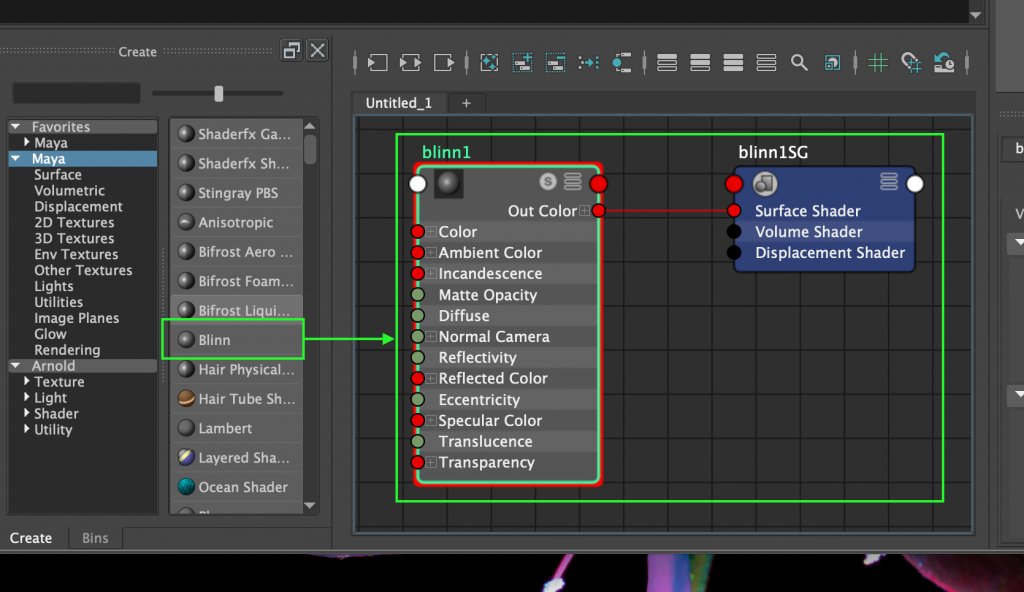Open a new graph tab with the plus button
The height and width of the screenshot is (592, 1024).
[466, 102]
